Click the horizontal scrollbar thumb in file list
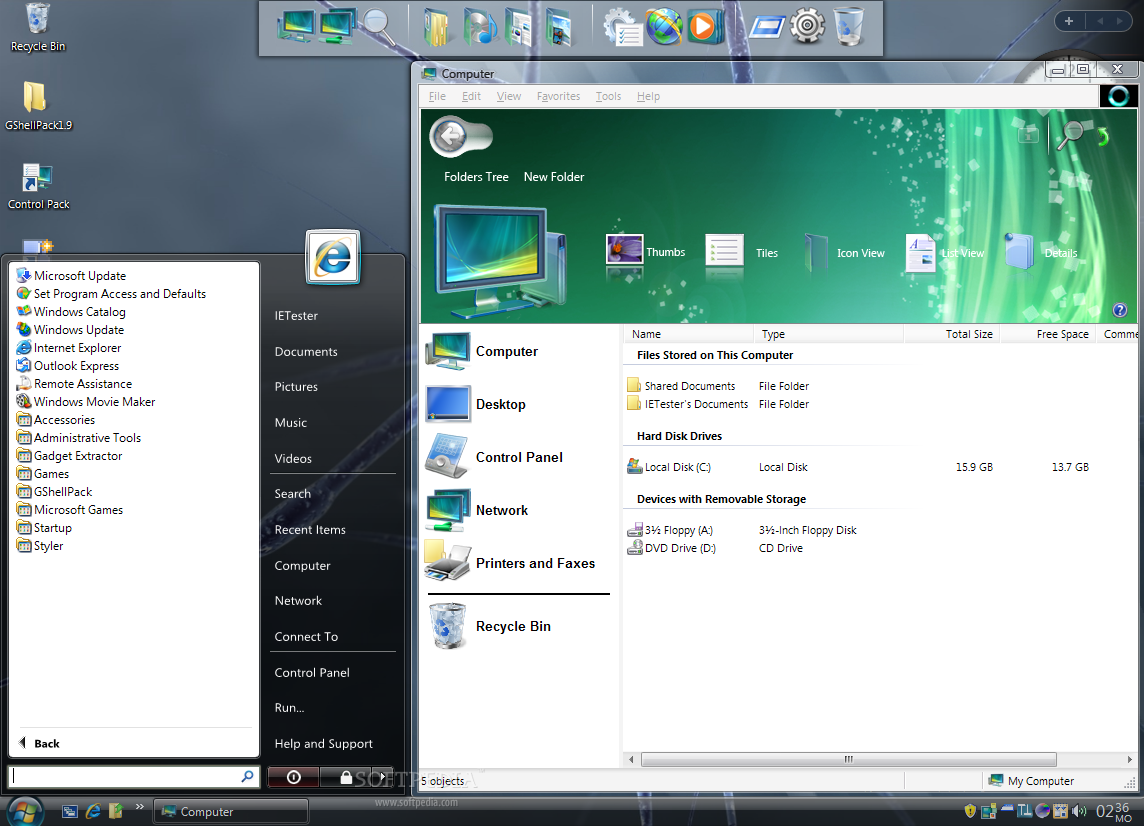The width and height of the screenshot is (1144, 826). [849, 760]
